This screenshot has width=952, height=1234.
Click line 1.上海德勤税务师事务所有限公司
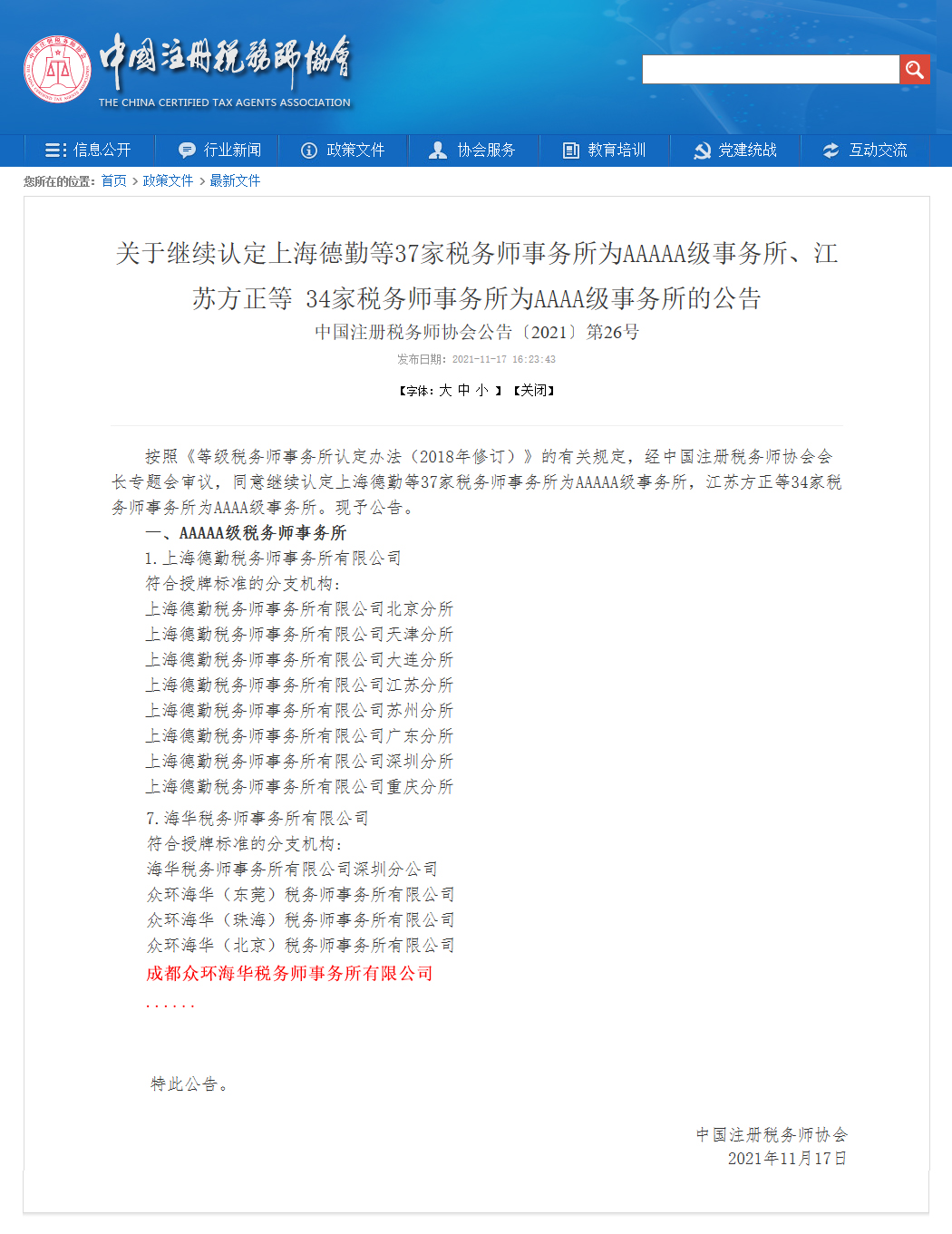(273, 559)
